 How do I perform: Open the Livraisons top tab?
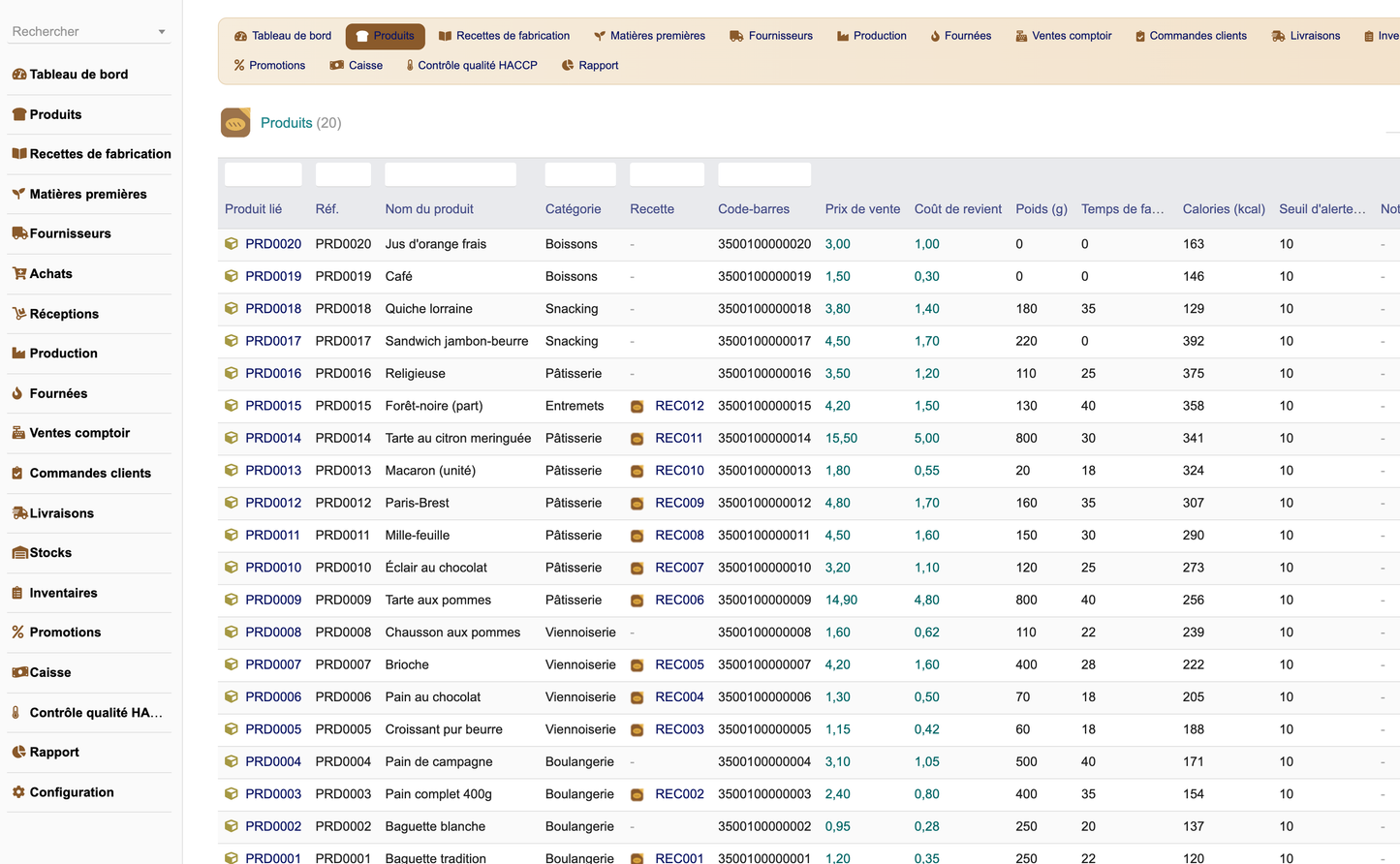[1306, 36]
